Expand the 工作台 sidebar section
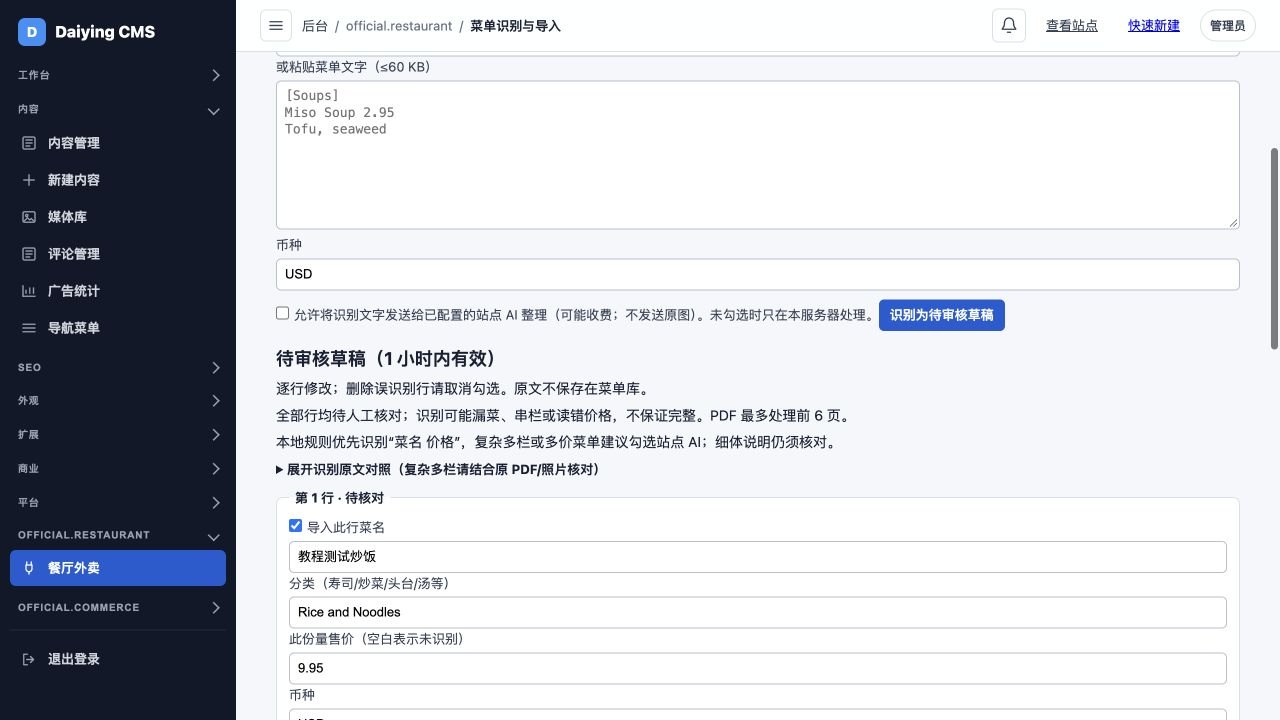1280x720 pixels. (x=118, y=75)
